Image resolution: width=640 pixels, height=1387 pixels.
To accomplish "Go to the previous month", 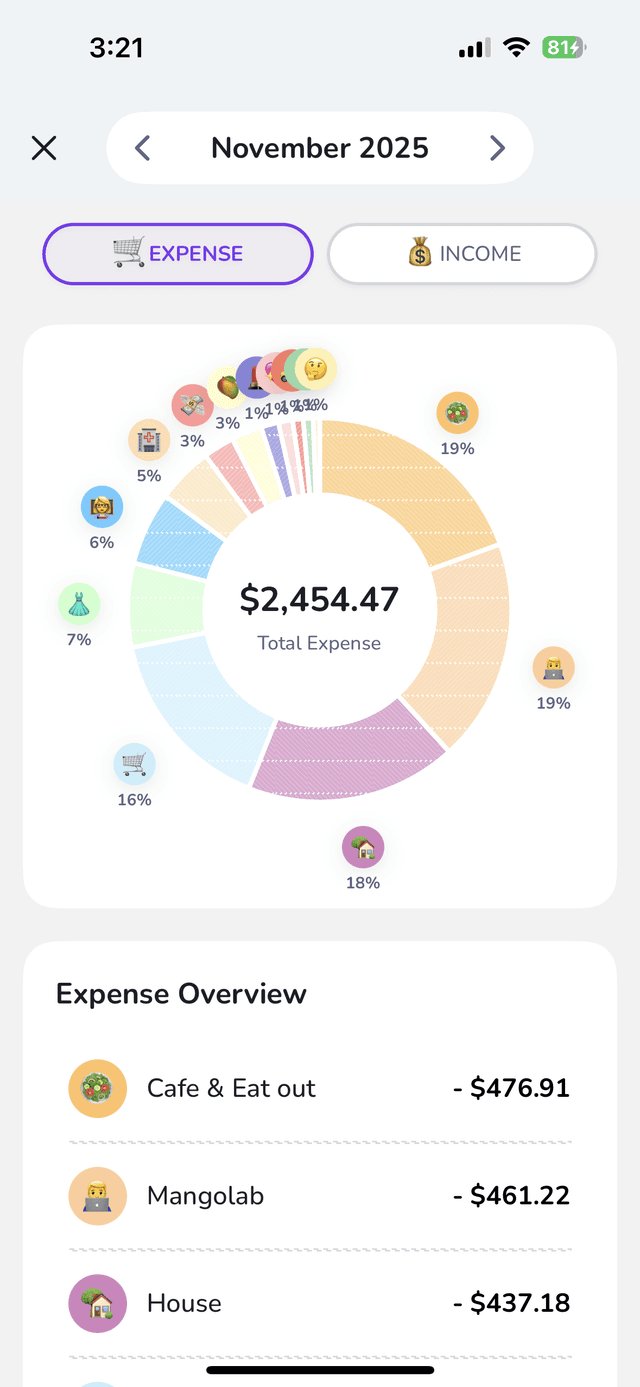I will (142, 148).
